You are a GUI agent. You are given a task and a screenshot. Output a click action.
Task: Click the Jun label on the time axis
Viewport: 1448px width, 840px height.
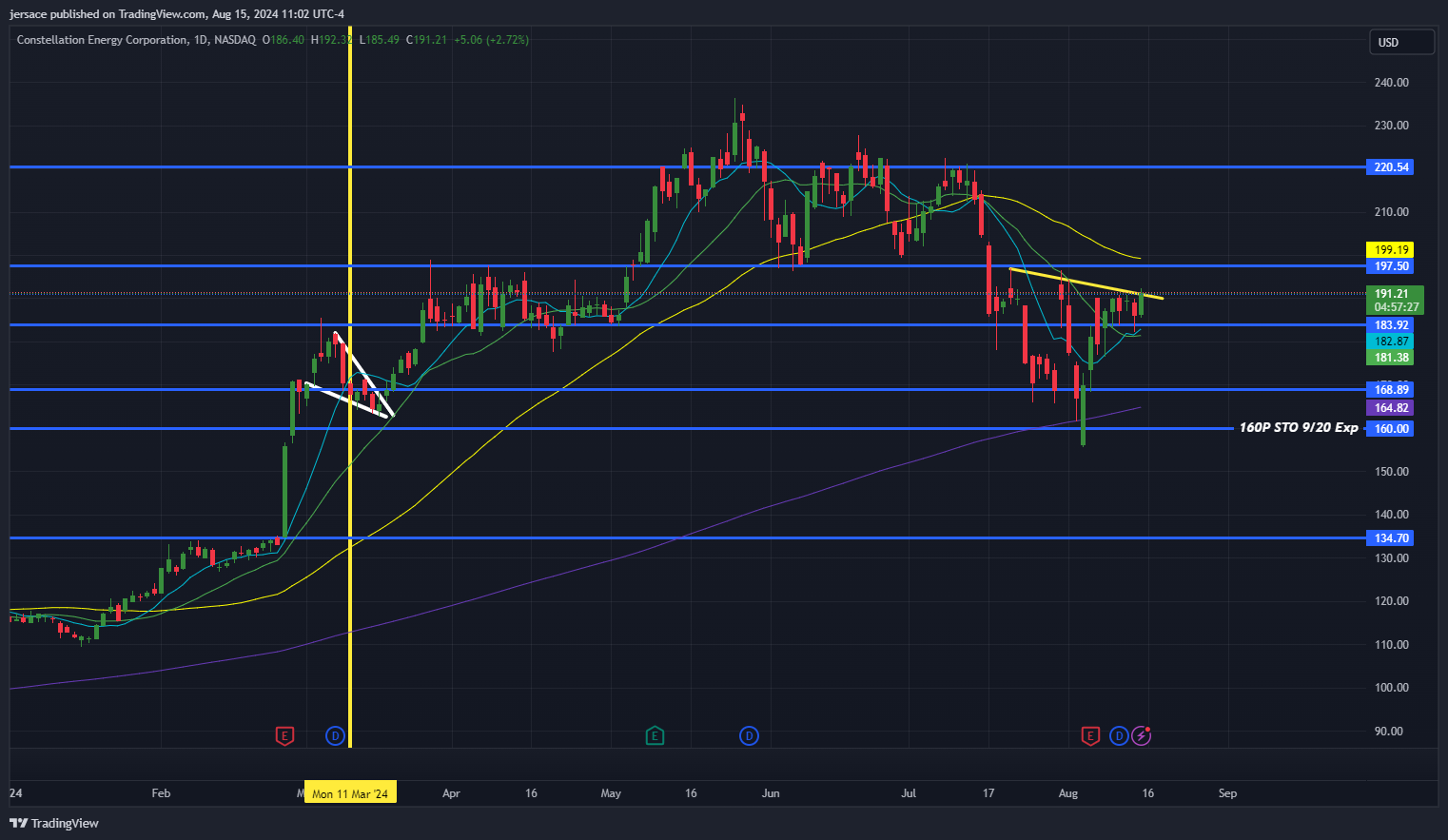(x=771, y=793)
